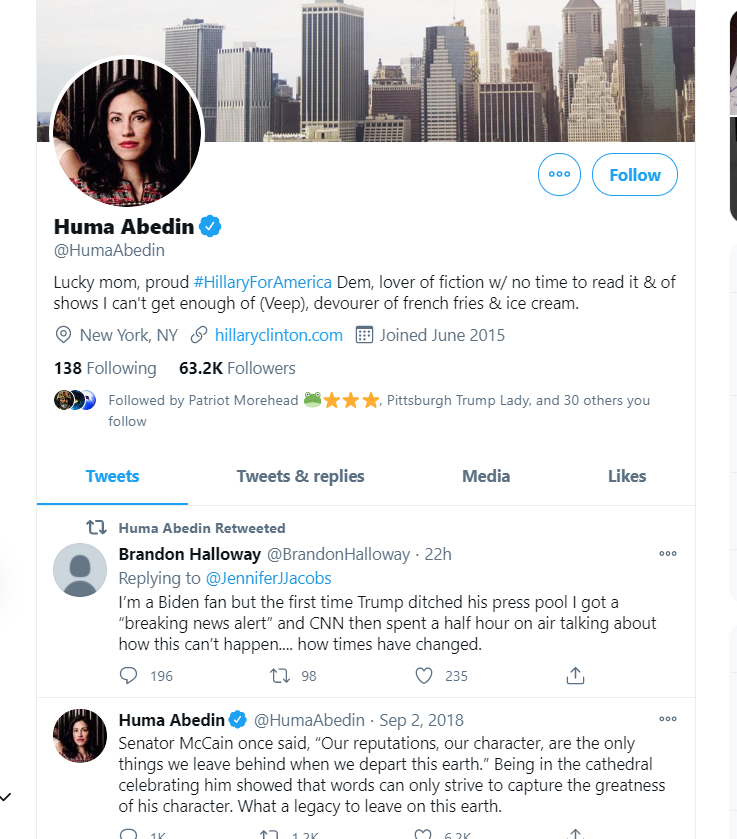This screenshot has height=839, width=737.
Task: Switch to the Tweets & replies tab
Action: (300, 476)
